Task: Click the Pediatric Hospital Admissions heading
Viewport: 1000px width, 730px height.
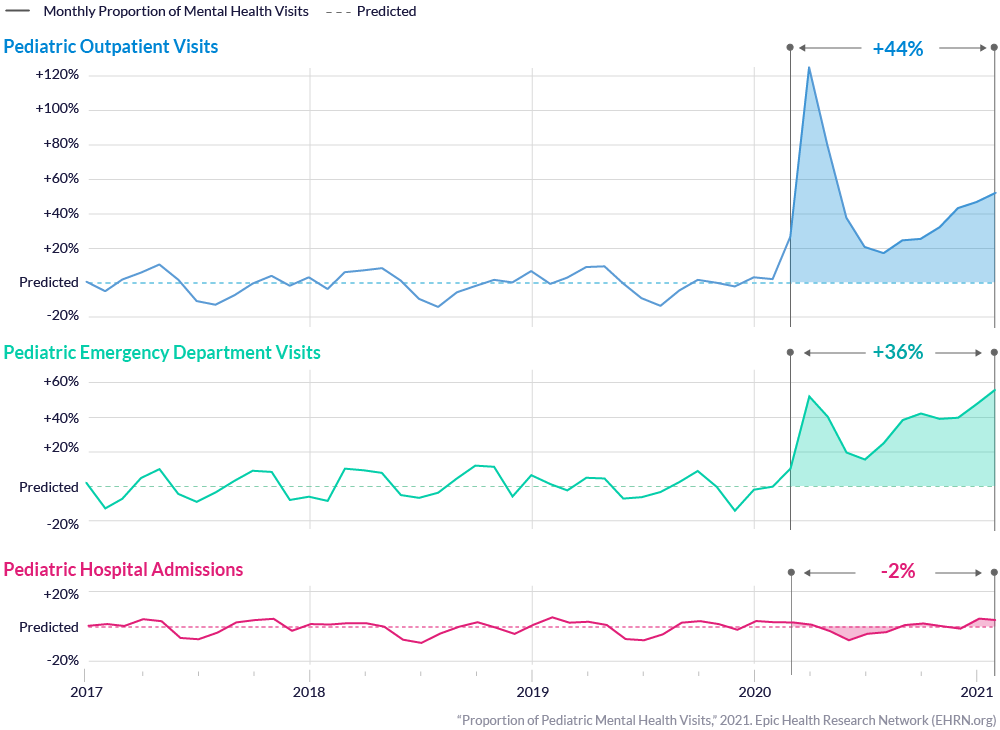Action: click(123, 569)
